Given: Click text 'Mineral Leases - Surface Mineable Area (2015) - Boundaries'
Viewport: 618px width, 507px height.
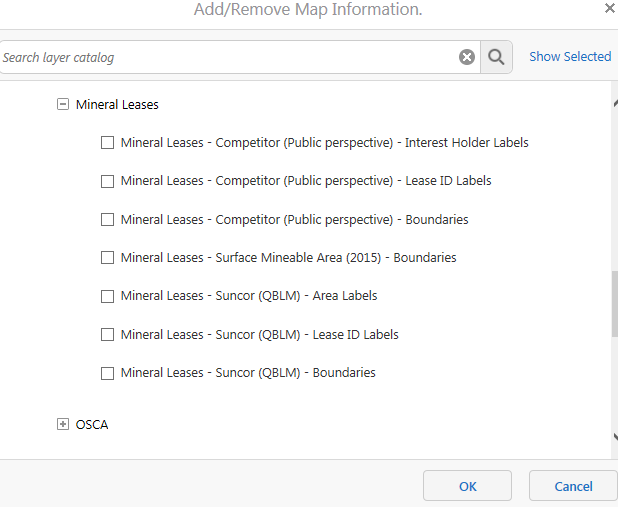Looking at the screenshot, I should [x=289, y=258].
